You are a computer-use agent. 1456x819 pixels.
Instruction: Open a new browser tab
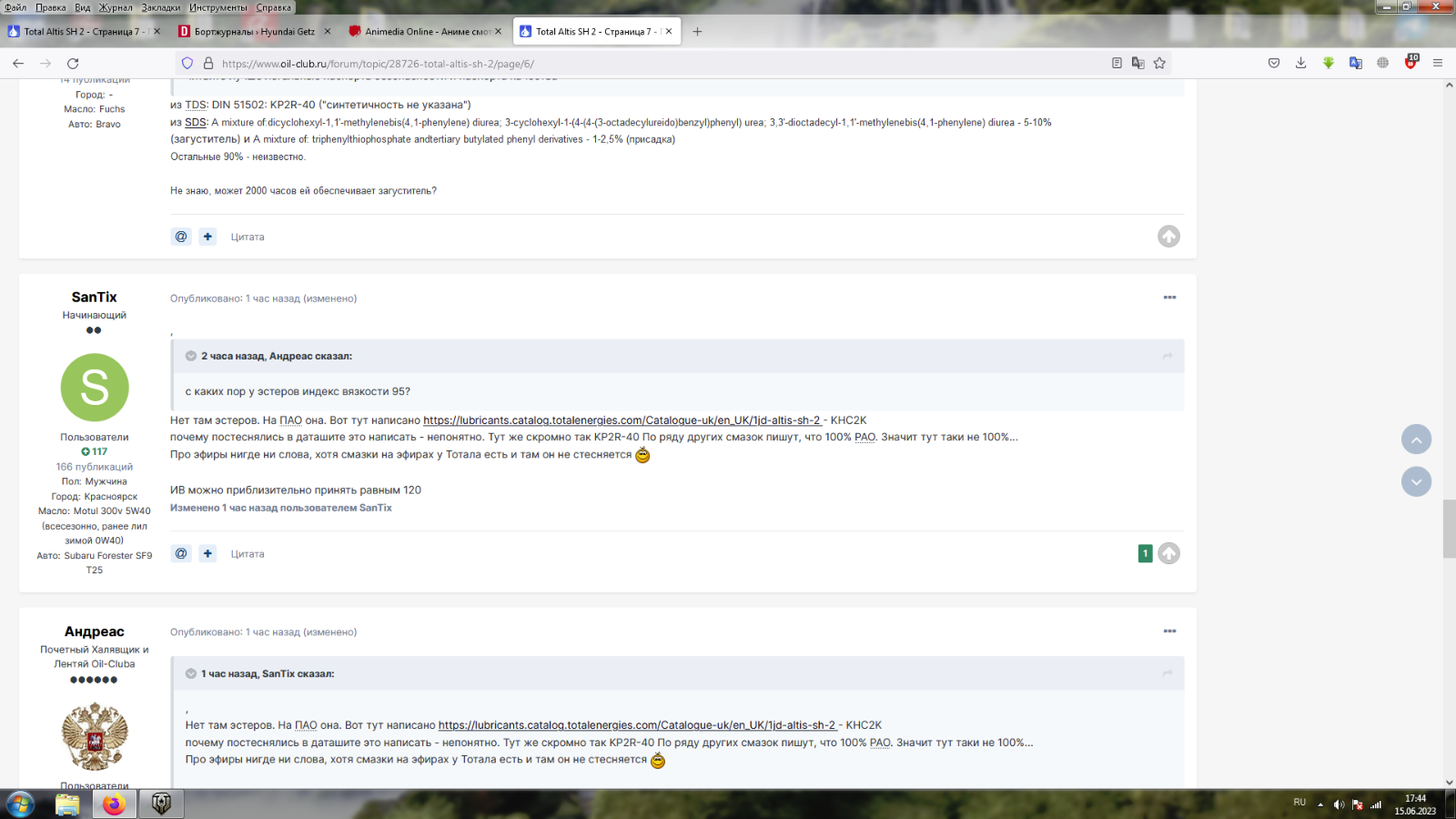[697, 31]
